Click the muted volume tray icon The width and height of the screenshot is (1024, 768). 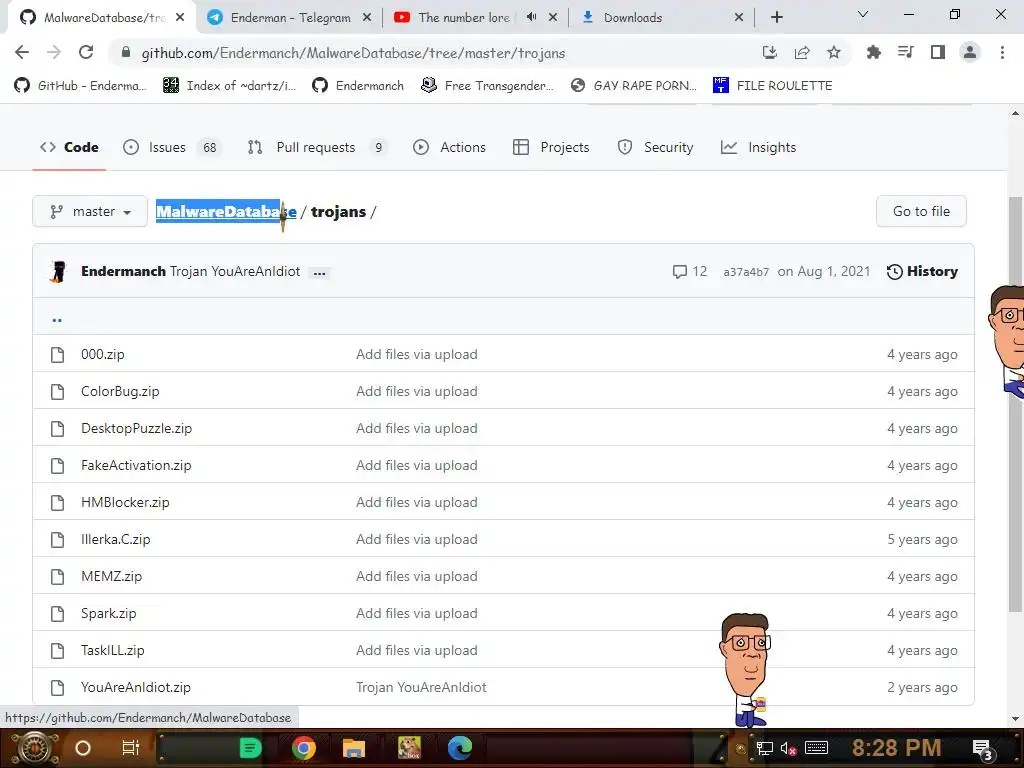pos(788,748)
